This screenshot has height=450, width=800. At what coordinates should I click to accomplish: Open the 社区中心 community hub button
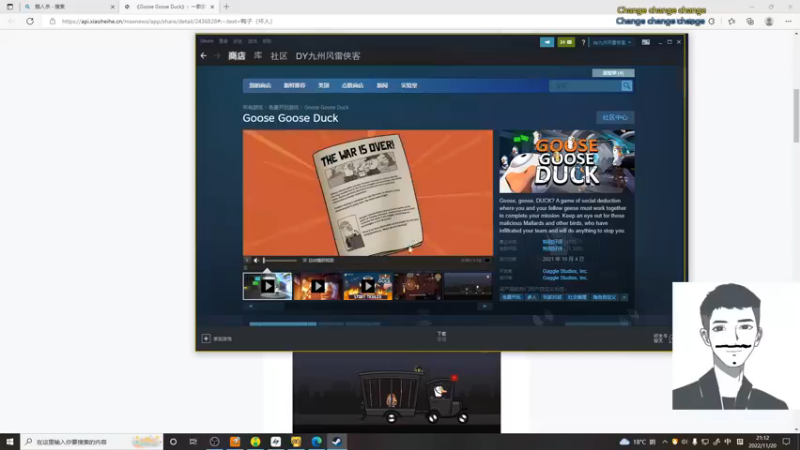coord(615,117)
